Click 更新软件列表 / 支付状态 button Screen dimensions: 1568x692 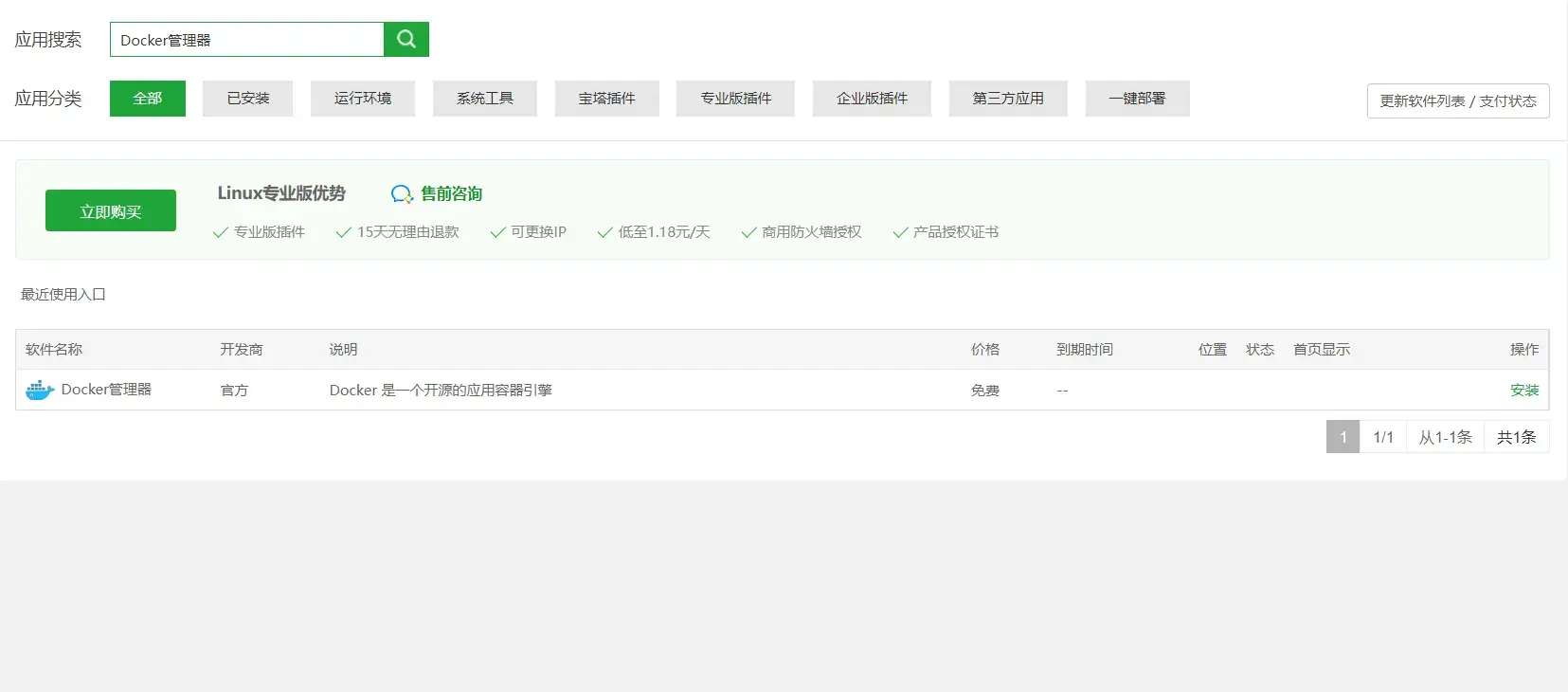pyautogui.click(x=1458, y=100)
